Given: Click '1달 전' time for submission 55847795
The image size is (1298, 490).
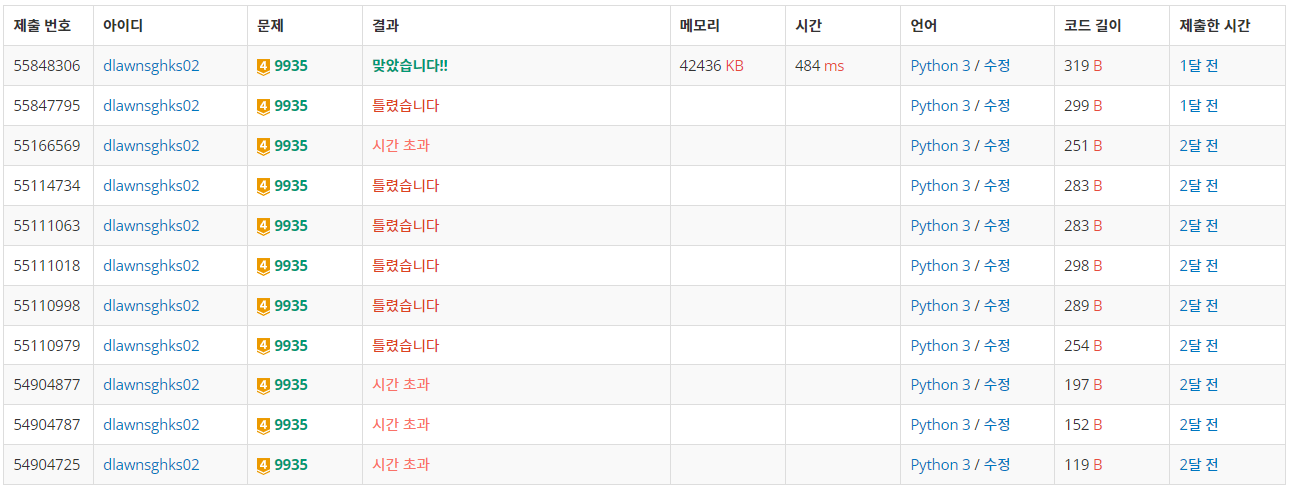Looking at the screenshot, I should click(x=1199, y=106).
